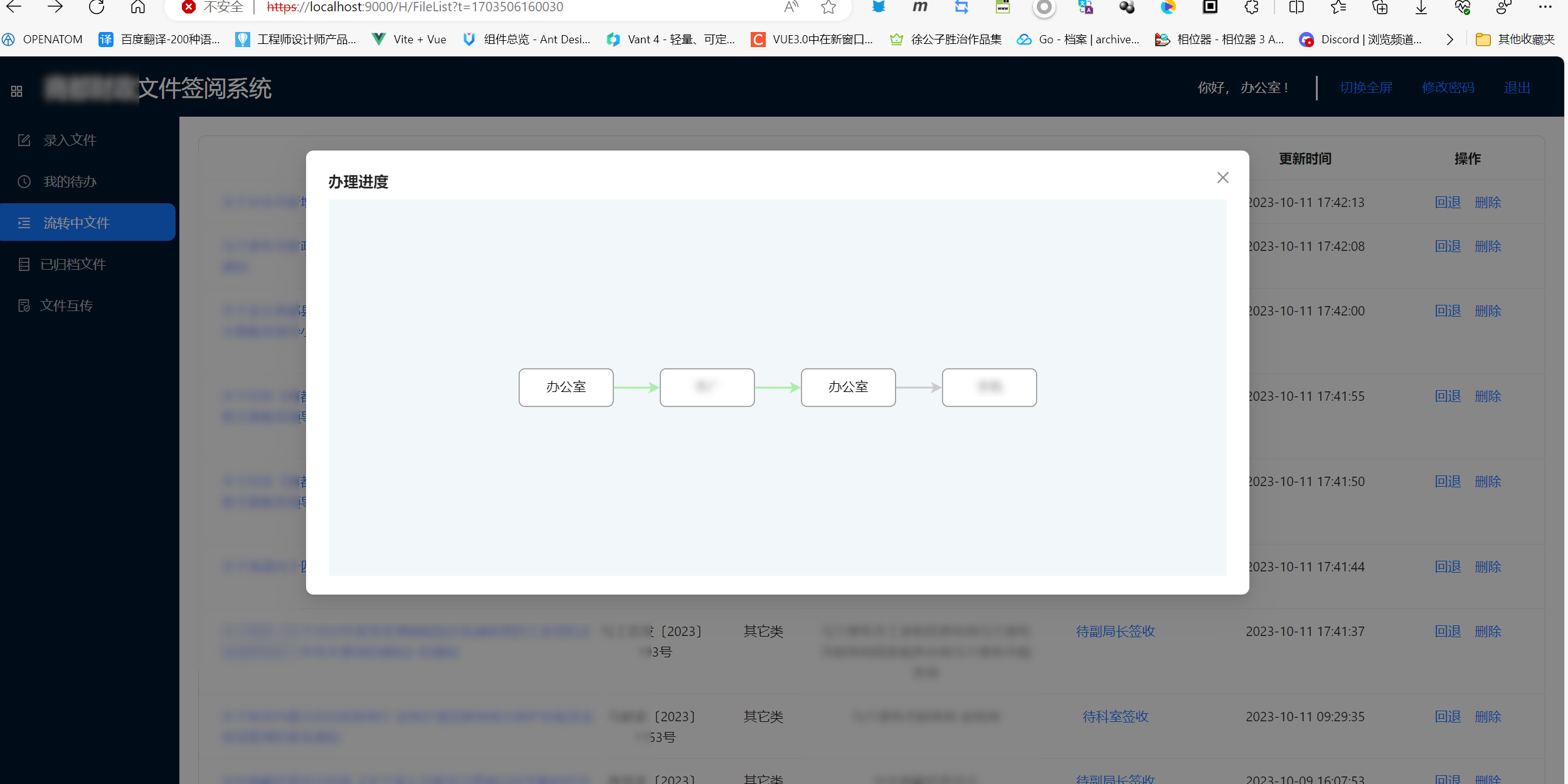Open the browser home page
Screen dimensions: 1568x784
click(x=138, y=7)
